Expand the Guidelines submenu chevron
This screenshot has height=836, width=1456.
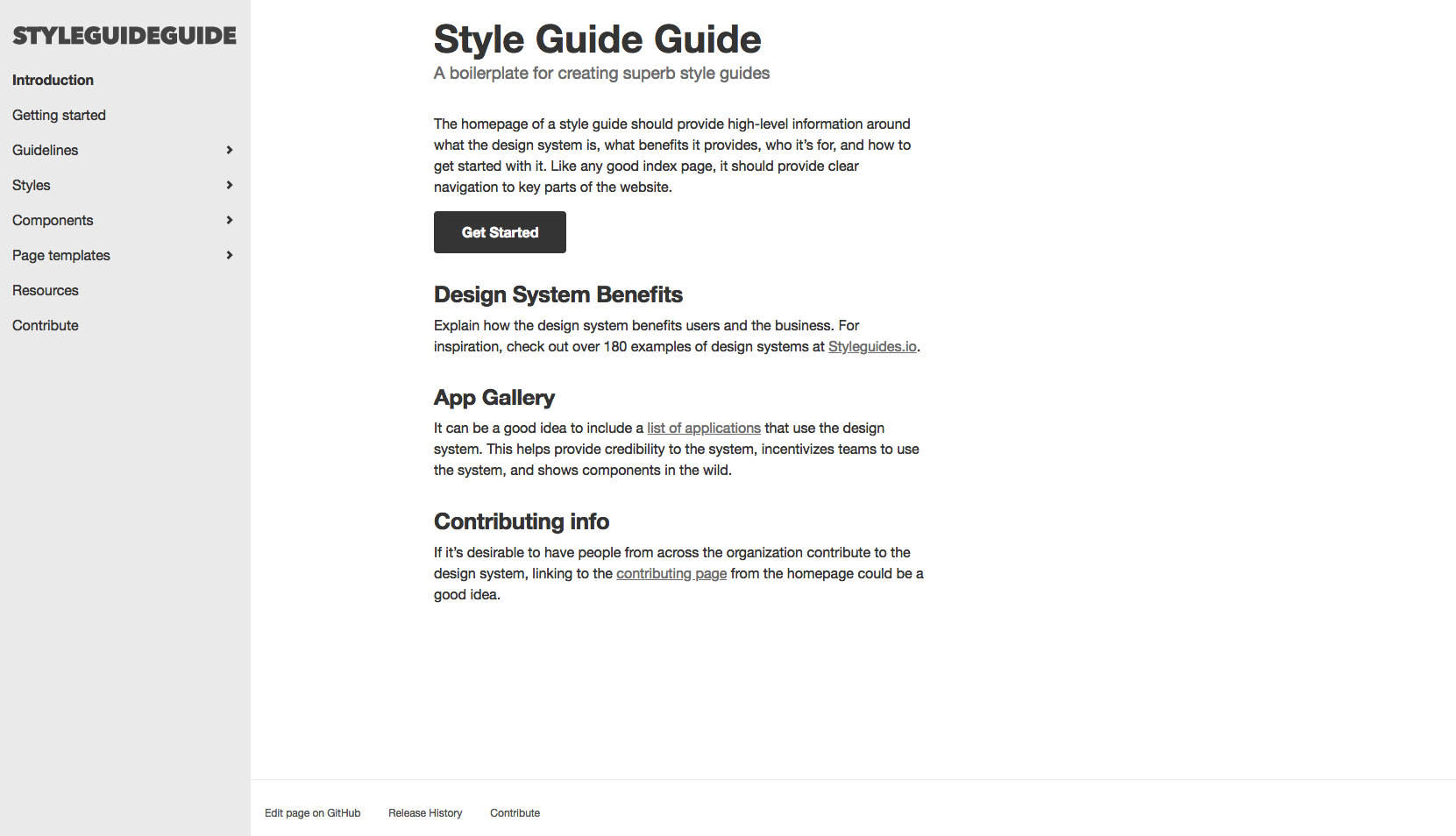(230, 150)
